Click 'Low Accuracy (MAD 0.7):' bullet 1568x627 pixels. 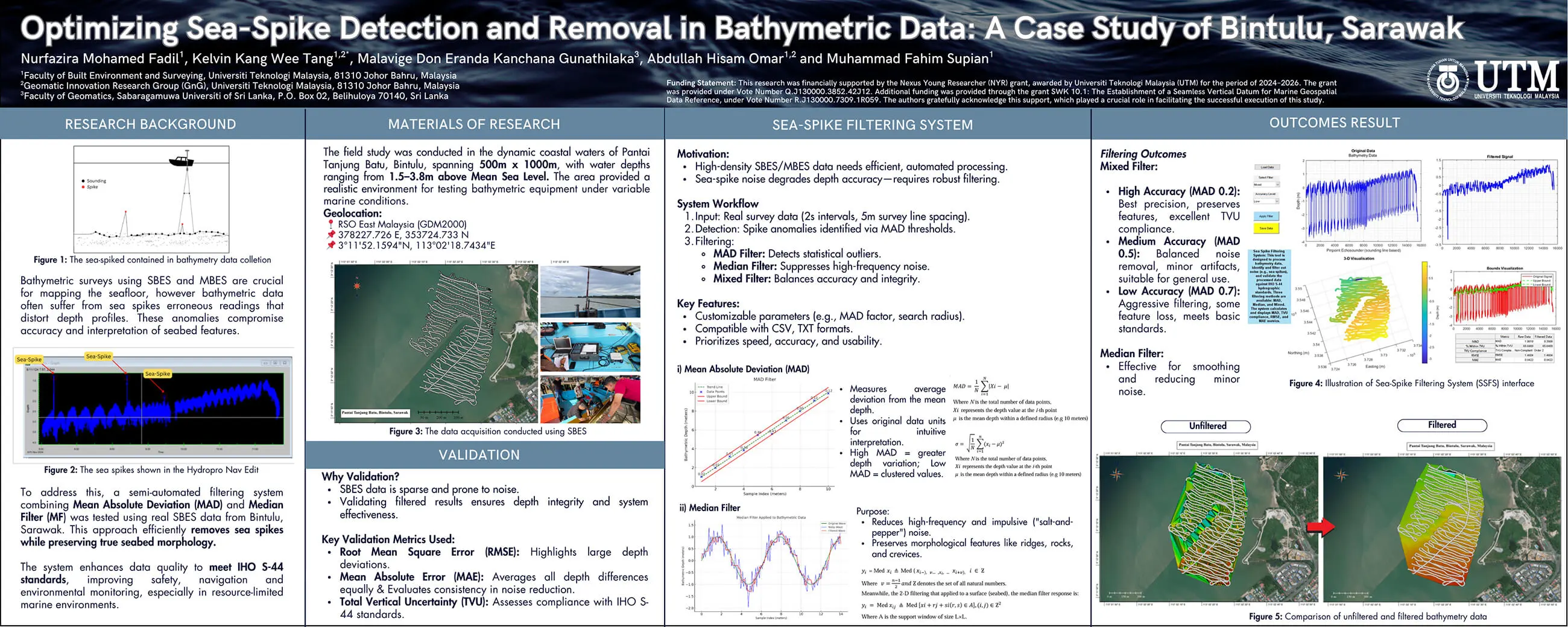(x=1178, y=291)
